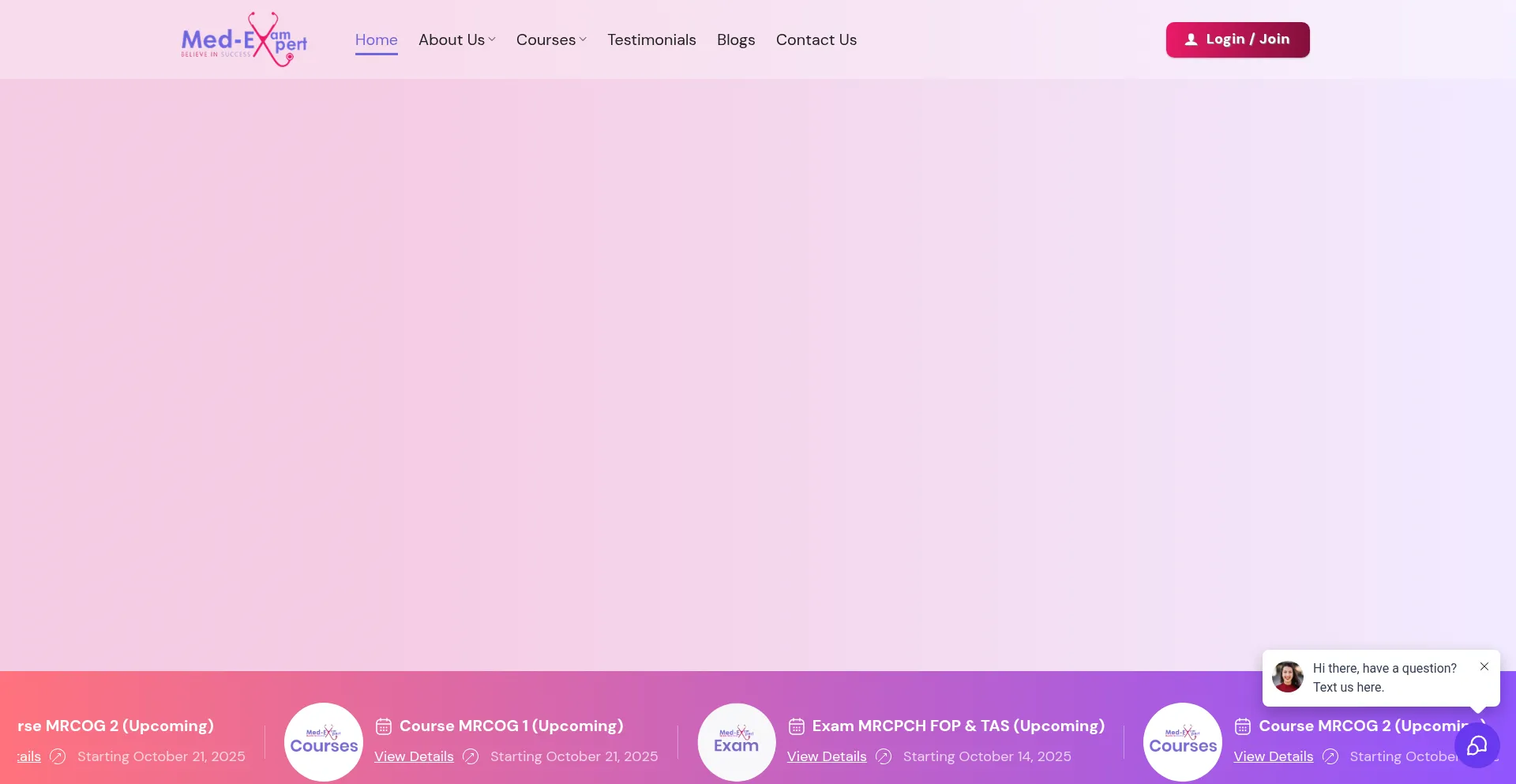Viewport: 1516px width, 784px height.
Task: Expand the Courses navigation dropdown
Action: click(x=551, y=39)
